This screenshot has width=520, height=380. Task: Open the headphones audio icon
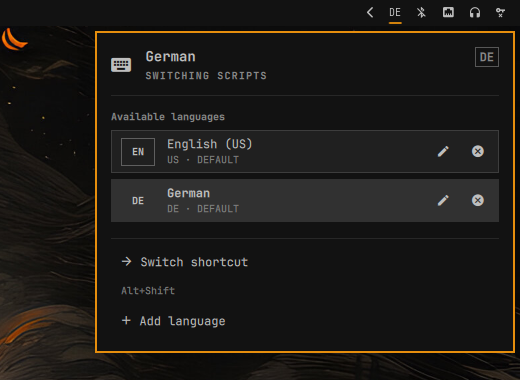pos(475,13)
